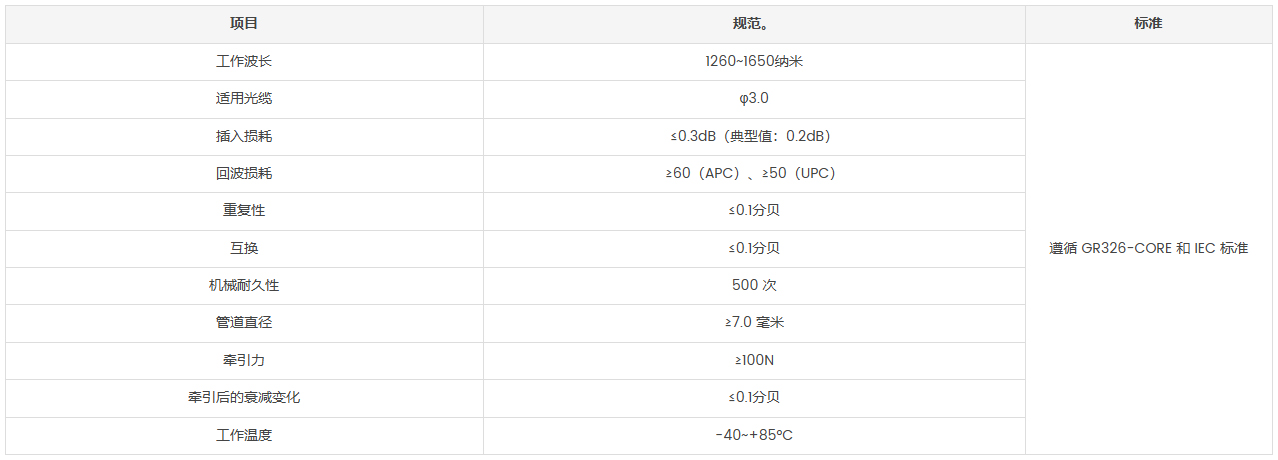Select the 机械耐久性 cell
Image resolution: width=1278 pixels, height=460 pixels.
click(x=244, y=285)
